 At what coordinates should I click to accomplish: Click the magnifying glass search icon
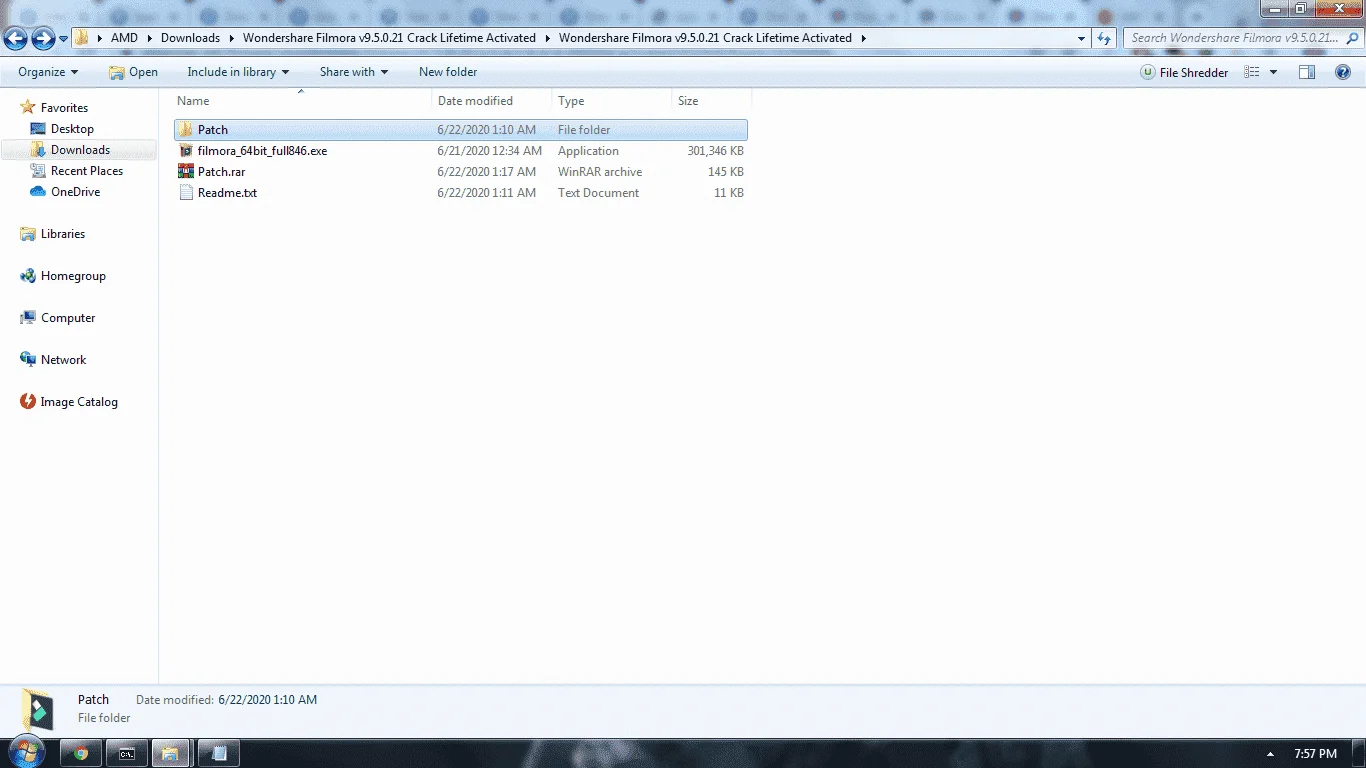pos(1351,38)
